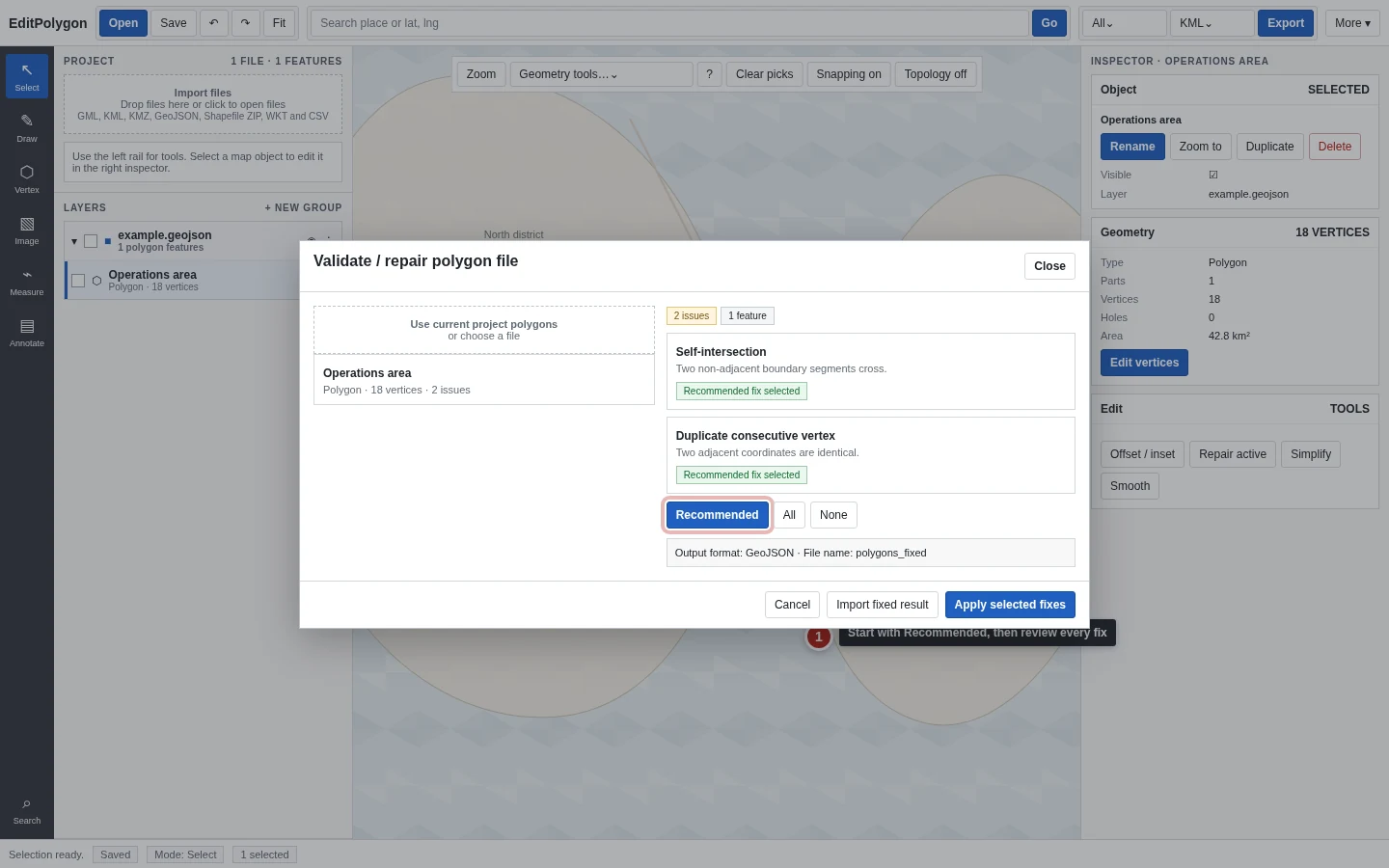This screenshot has width=1389, height=868.
Task: Click the Zoom to button
Action: [x=1201, y=147]
